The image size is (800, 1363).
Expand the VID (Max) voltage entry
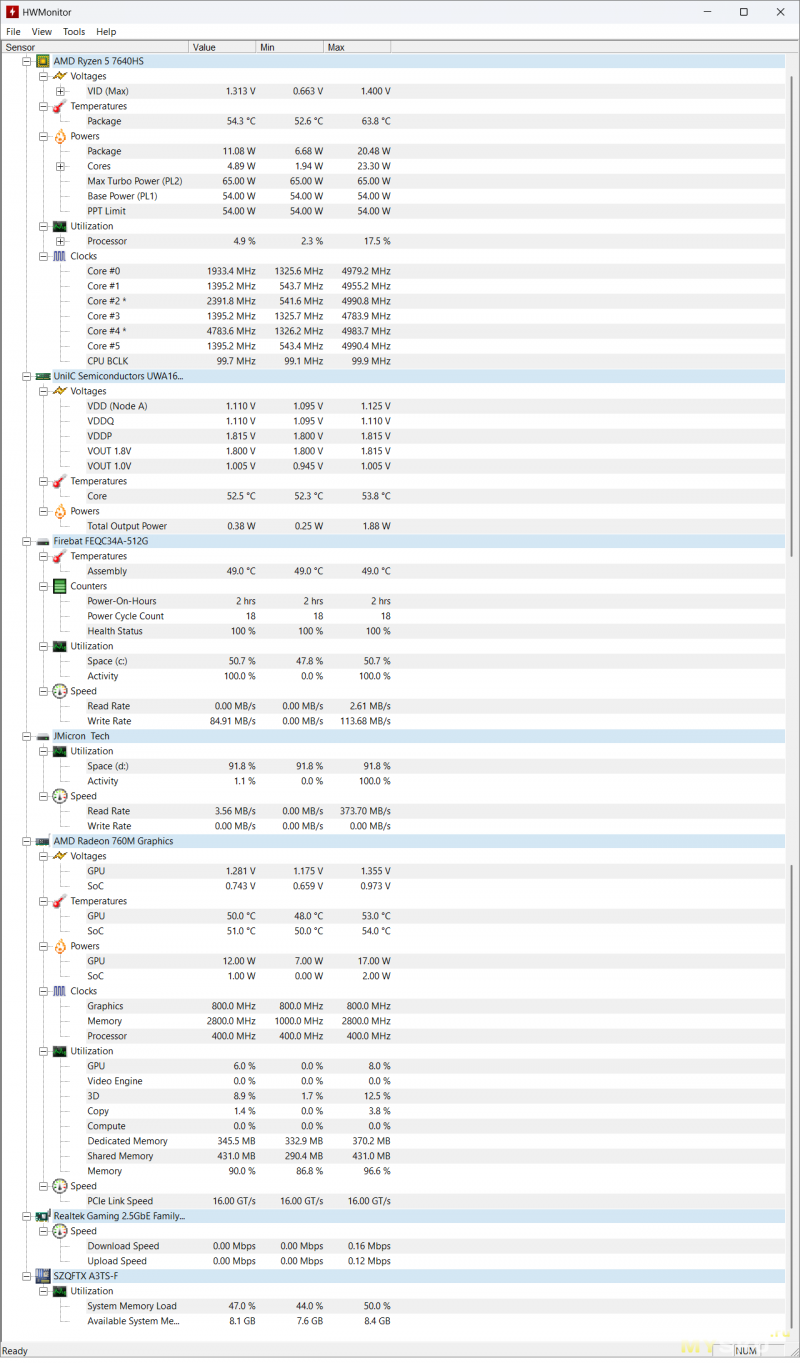click(x=60, y=91)
